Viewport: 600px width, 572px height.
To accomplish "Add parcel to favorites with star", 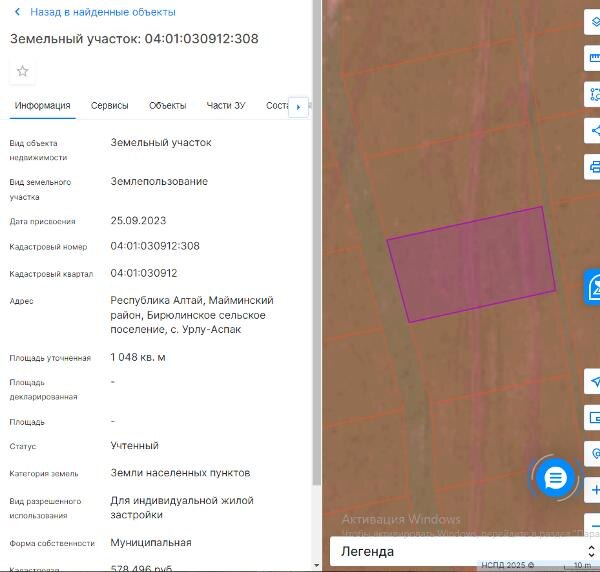I will tap(23, 71).
